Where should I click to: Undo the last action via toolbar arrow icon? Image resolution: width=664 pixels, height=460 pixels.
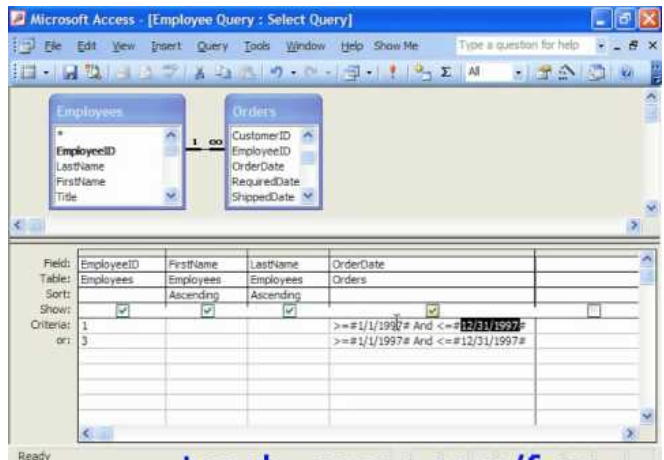click(x=276, y=72)
